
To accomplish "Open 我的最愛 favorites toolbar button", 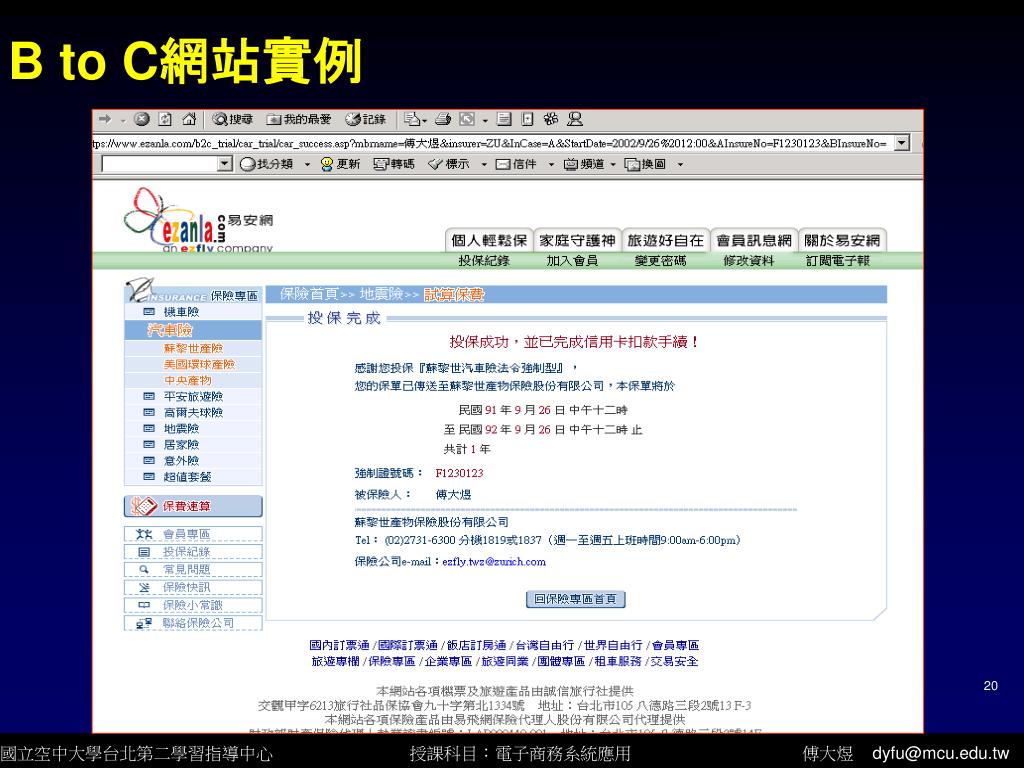I will tap(299, 120).
